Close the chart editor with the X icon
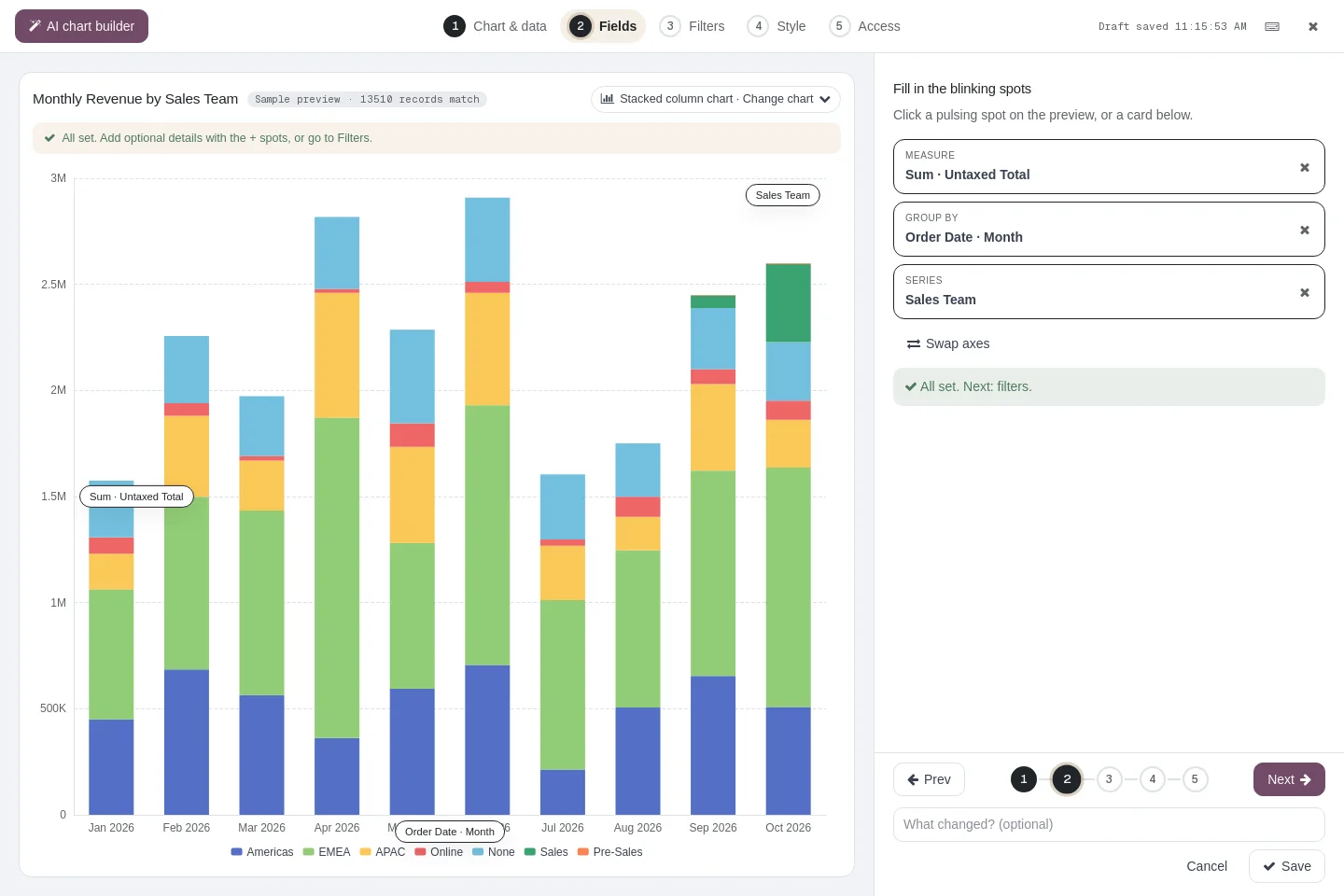Image resolution: width=1344 pixels, height=896 pixels. coord(1313,26)
